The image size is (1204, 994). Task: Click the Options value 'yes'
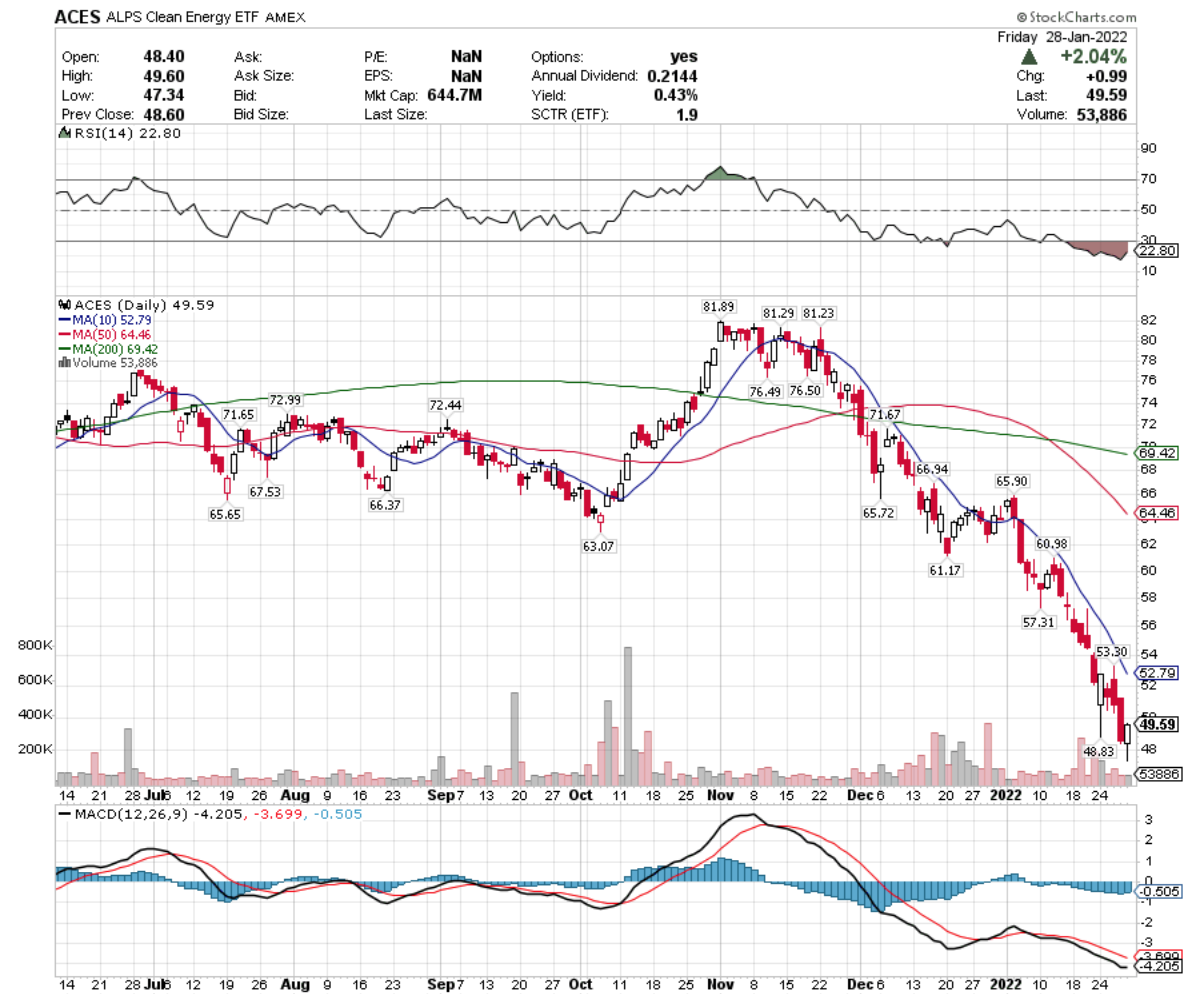tap(683, 57)
